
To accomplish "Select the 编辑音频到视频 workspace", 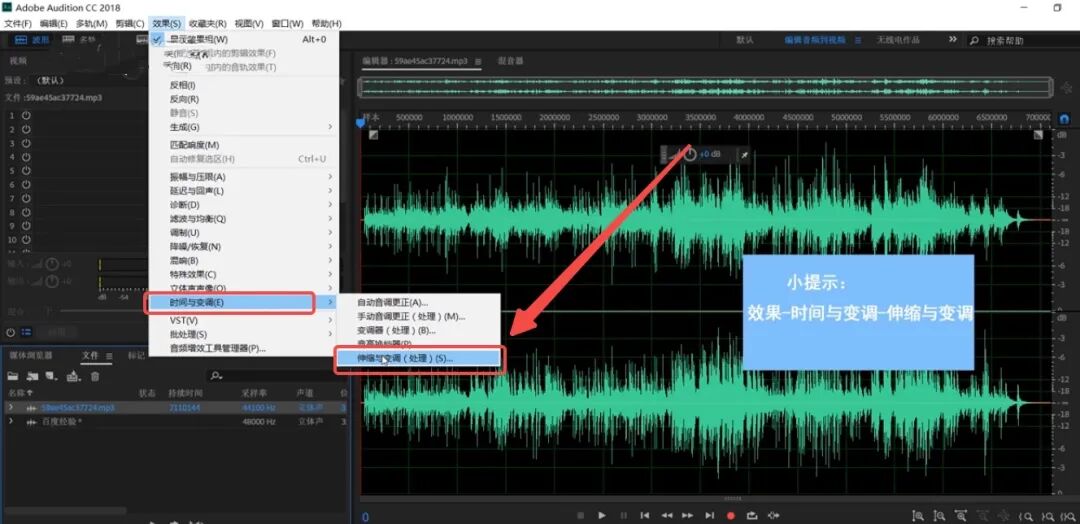I will (x=814, y=40).
